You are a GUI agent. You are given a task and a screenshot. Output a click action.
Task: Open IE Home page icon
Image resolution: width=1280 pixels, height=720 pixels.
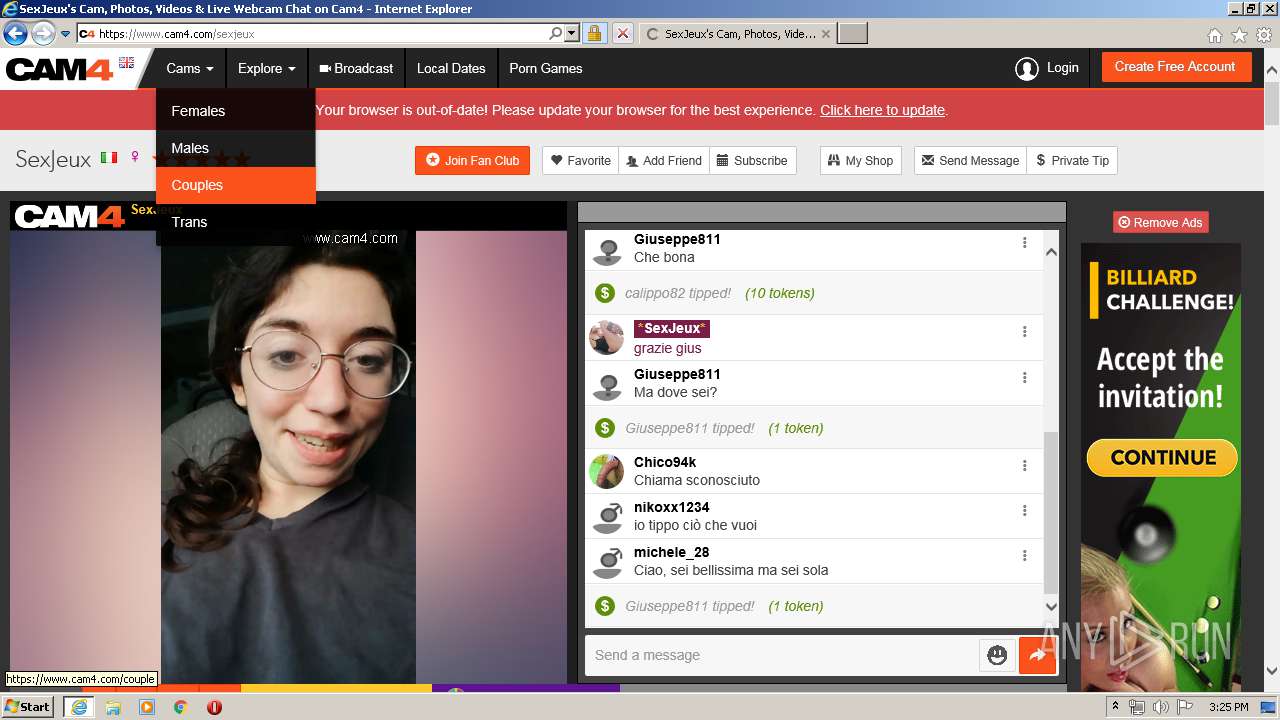coord(1214,35)
